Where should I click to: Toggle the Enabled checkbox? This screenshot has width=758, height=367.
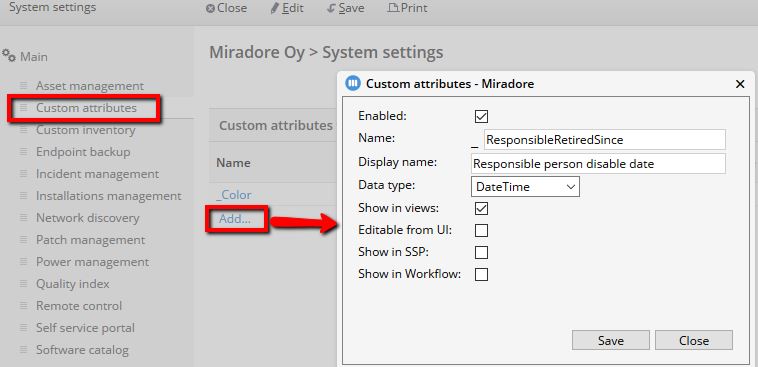click(x=481, y=117)
